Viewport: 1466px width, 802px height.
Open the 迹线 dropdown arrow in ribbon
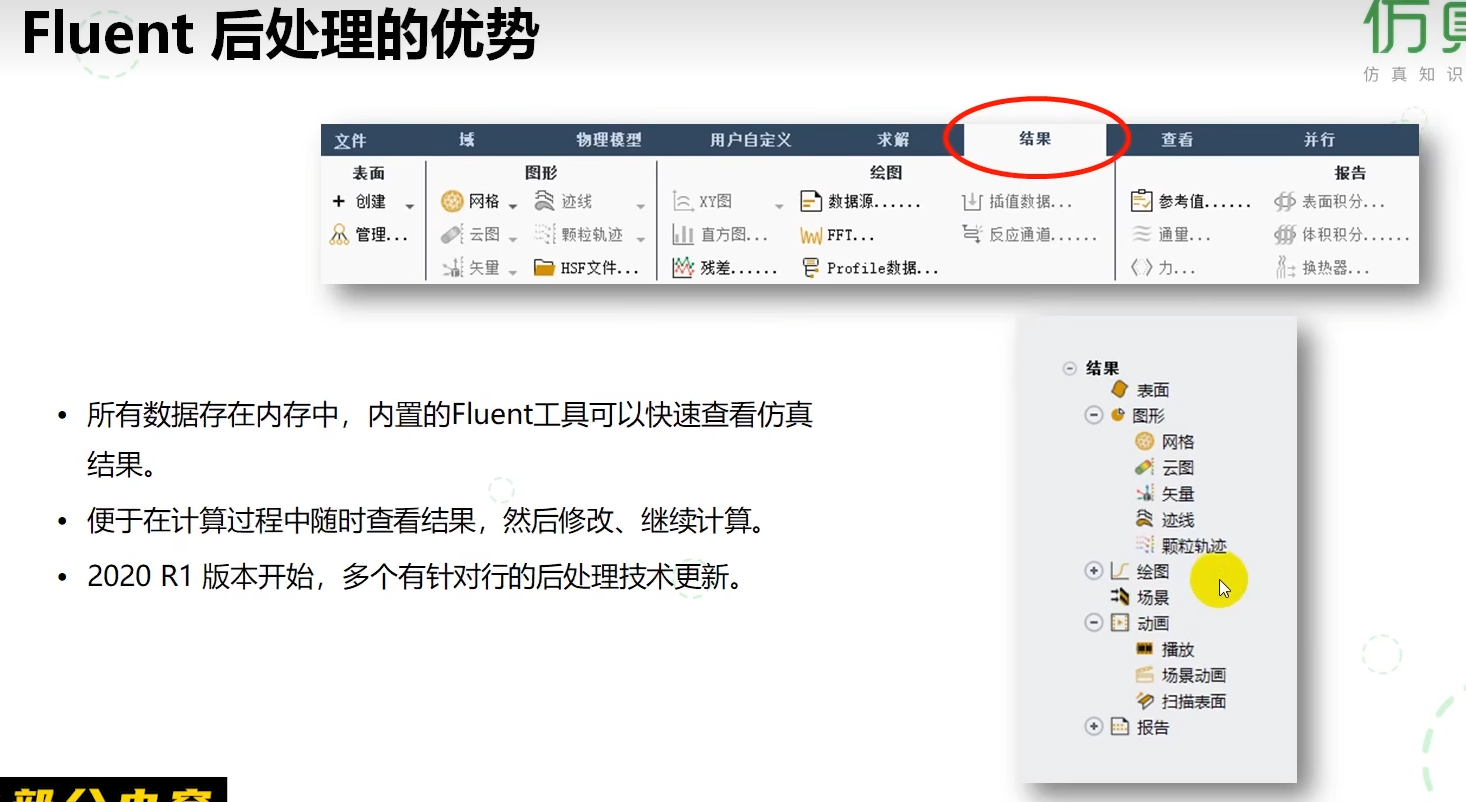(641, 206)
